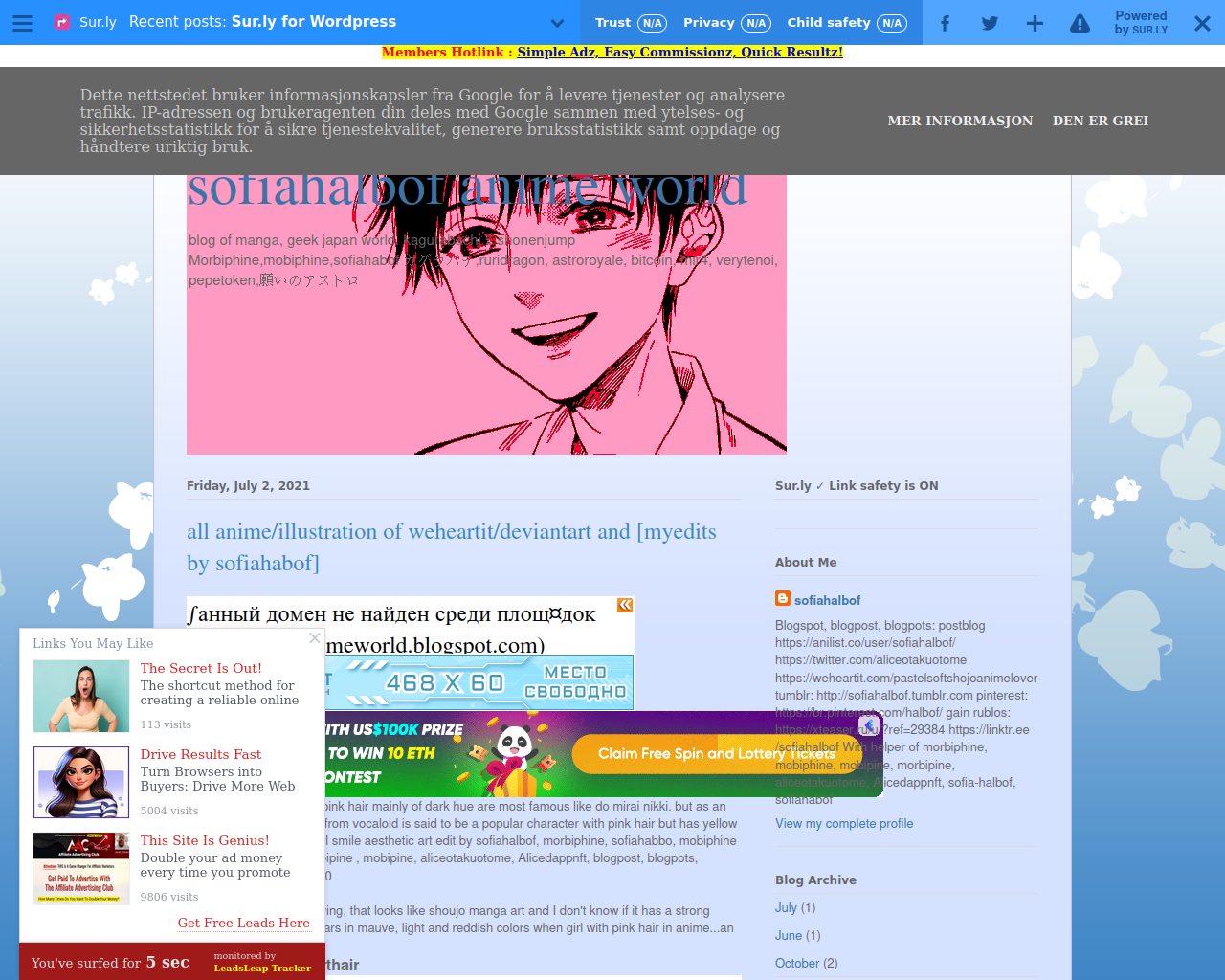Screen dimensions: 1225x980
Task: Close ad via orange arrow icon
Action: [x=625, y=605]
